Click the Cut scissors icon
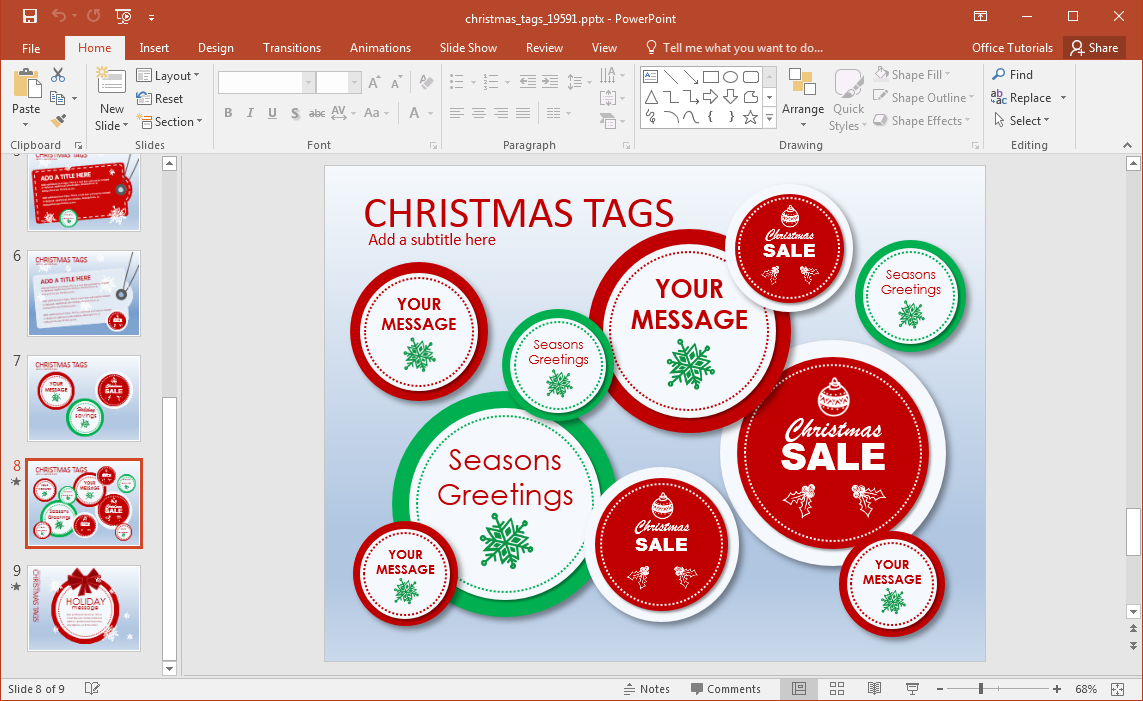Image resolution: width=1143 pixels, height=701 pixels. [58, 74]
